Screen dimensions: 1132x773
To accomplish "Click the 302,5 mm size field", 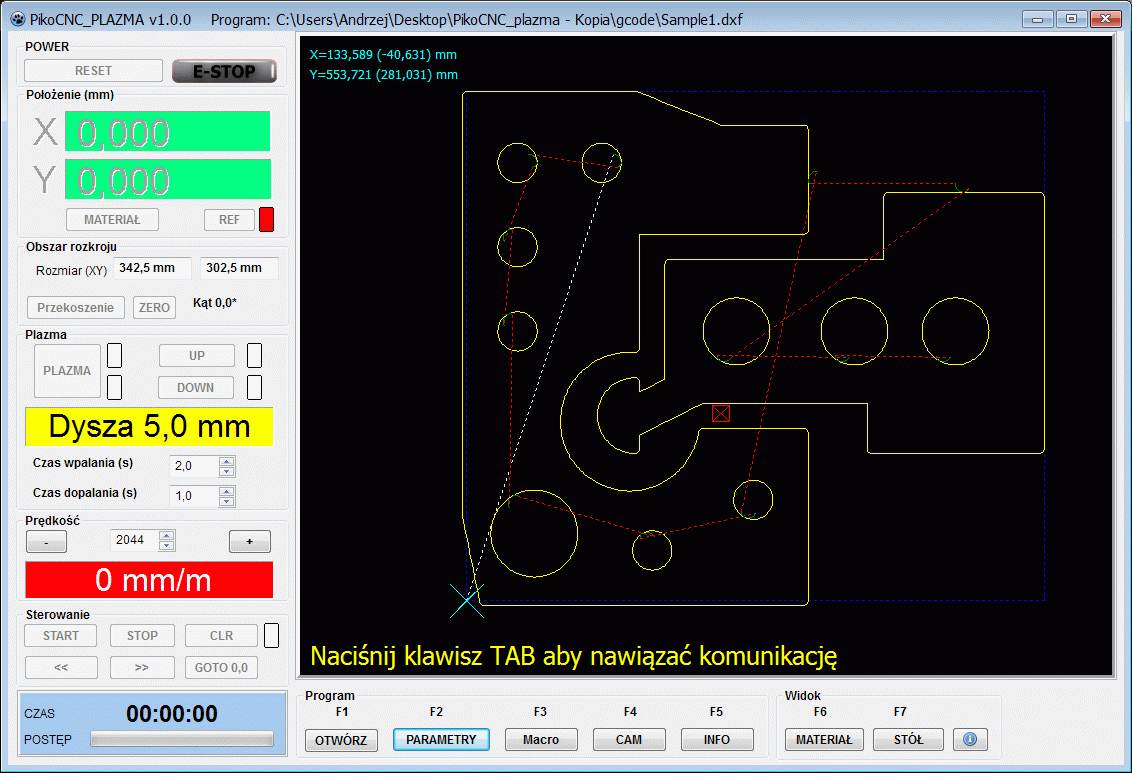I will (239, 268).
